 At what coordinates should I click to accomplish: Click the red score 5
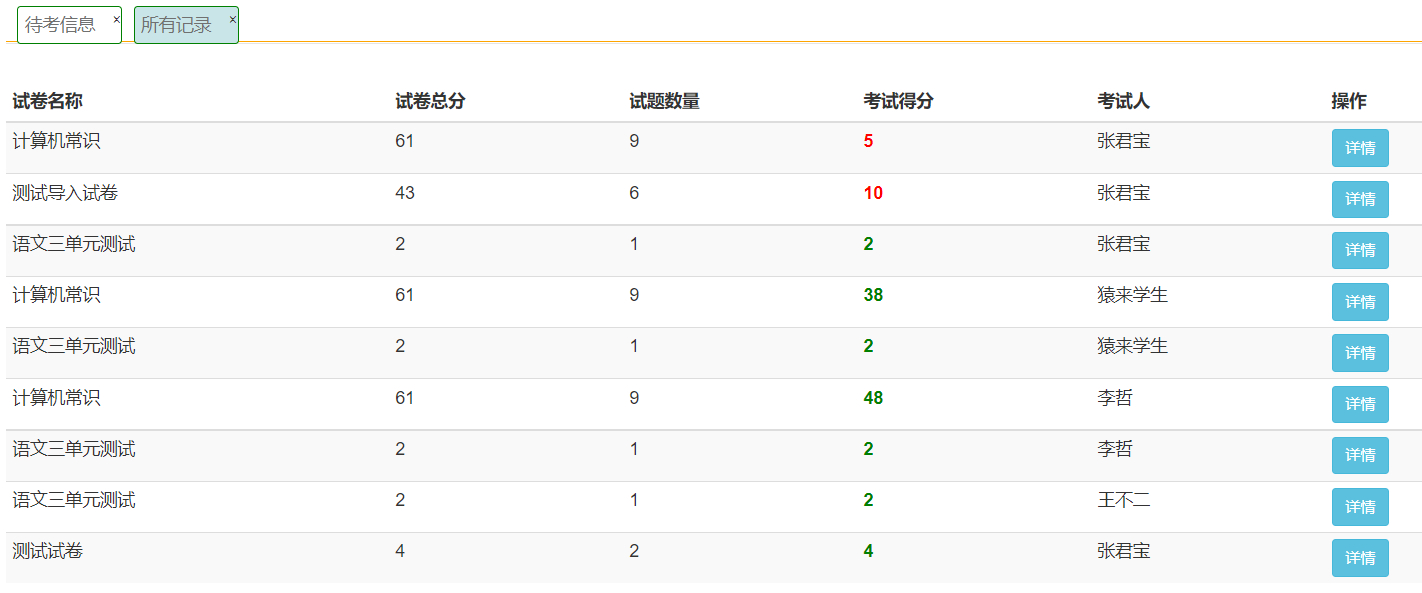pos(868,142)
